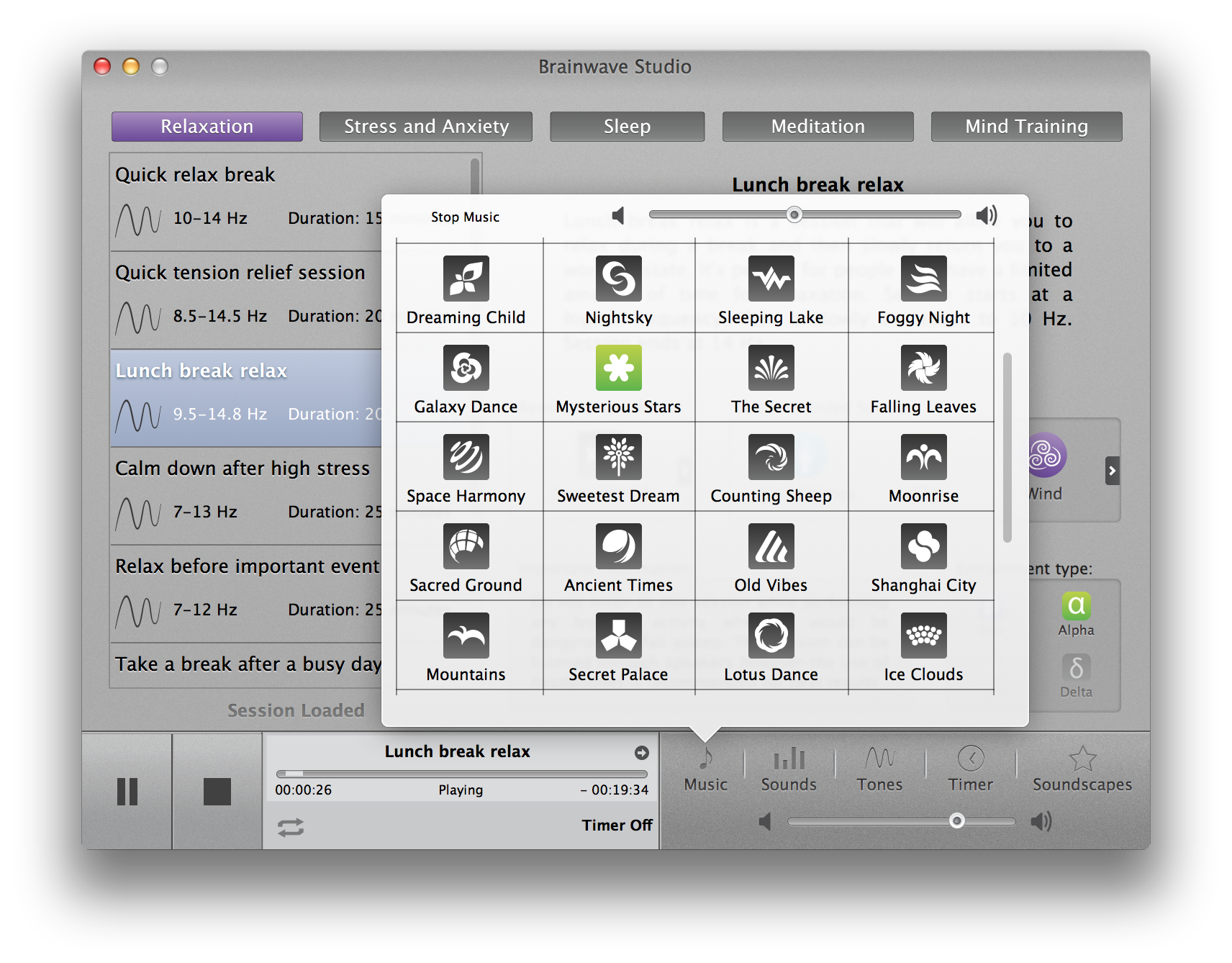Pick the Space Harmony music icon

[466, 457]
